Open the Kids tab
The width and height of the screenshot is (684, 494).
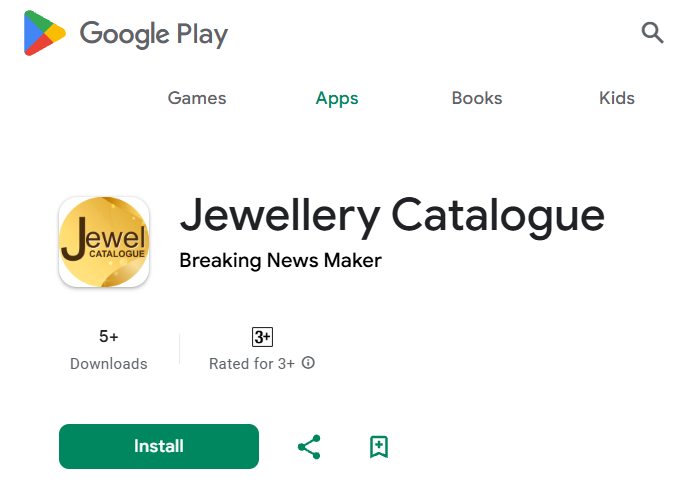click(x=616, y=98)
